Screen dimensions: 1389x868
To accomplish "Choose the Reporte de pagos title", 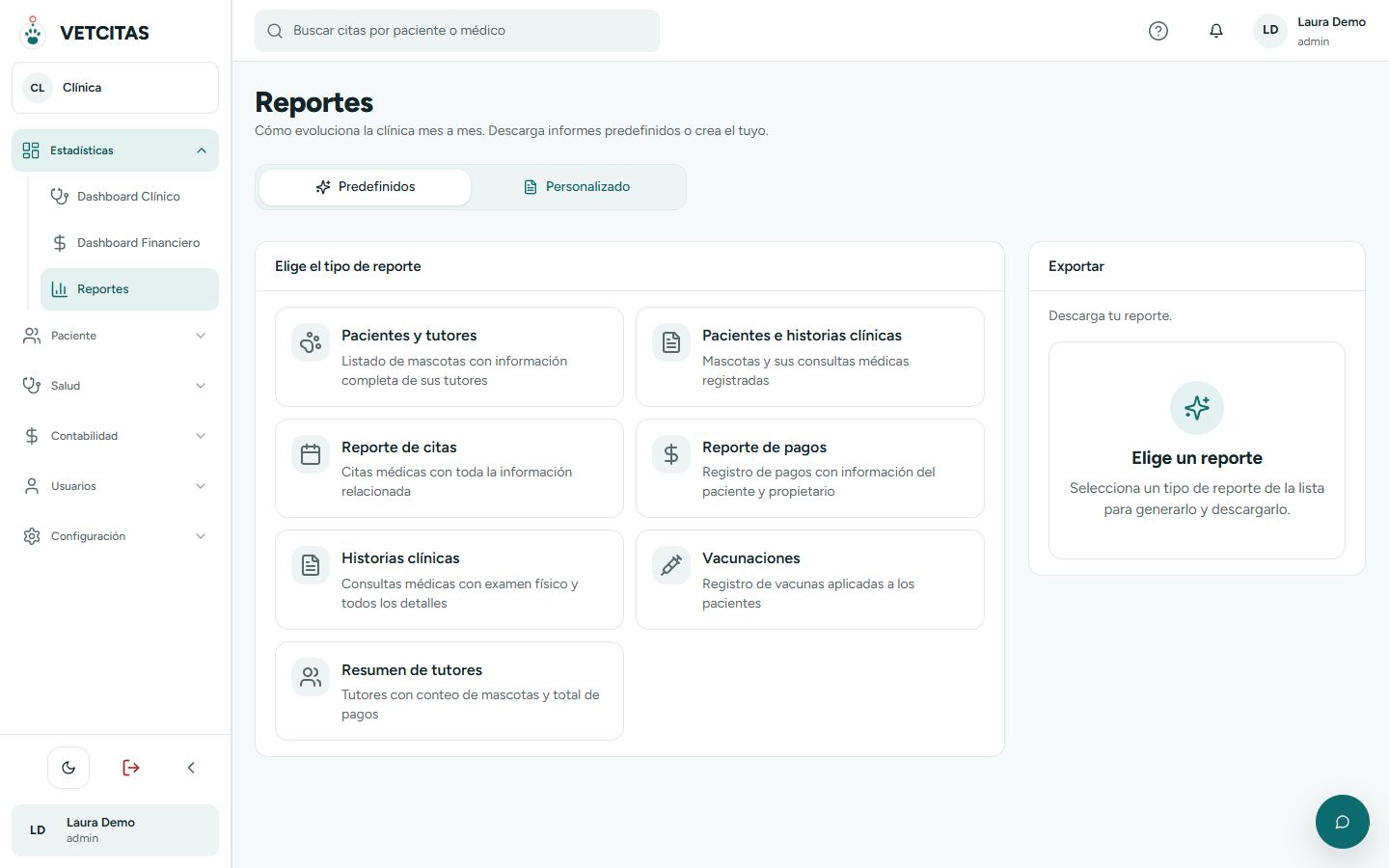I will point(764,448).
